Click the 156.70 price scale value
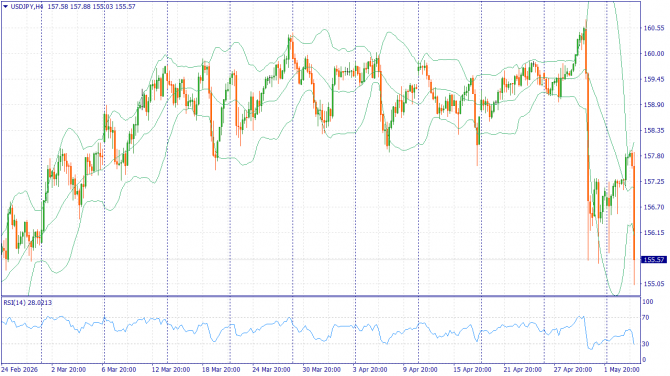670x376 pixels. [653, 207]
